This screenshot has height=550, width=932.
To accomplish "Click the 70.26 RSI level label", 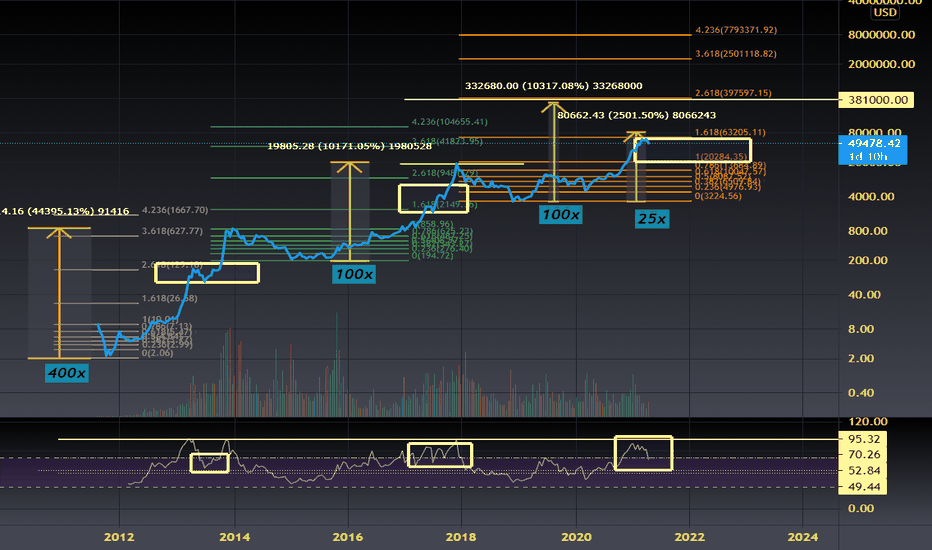I will pos(863,454).
